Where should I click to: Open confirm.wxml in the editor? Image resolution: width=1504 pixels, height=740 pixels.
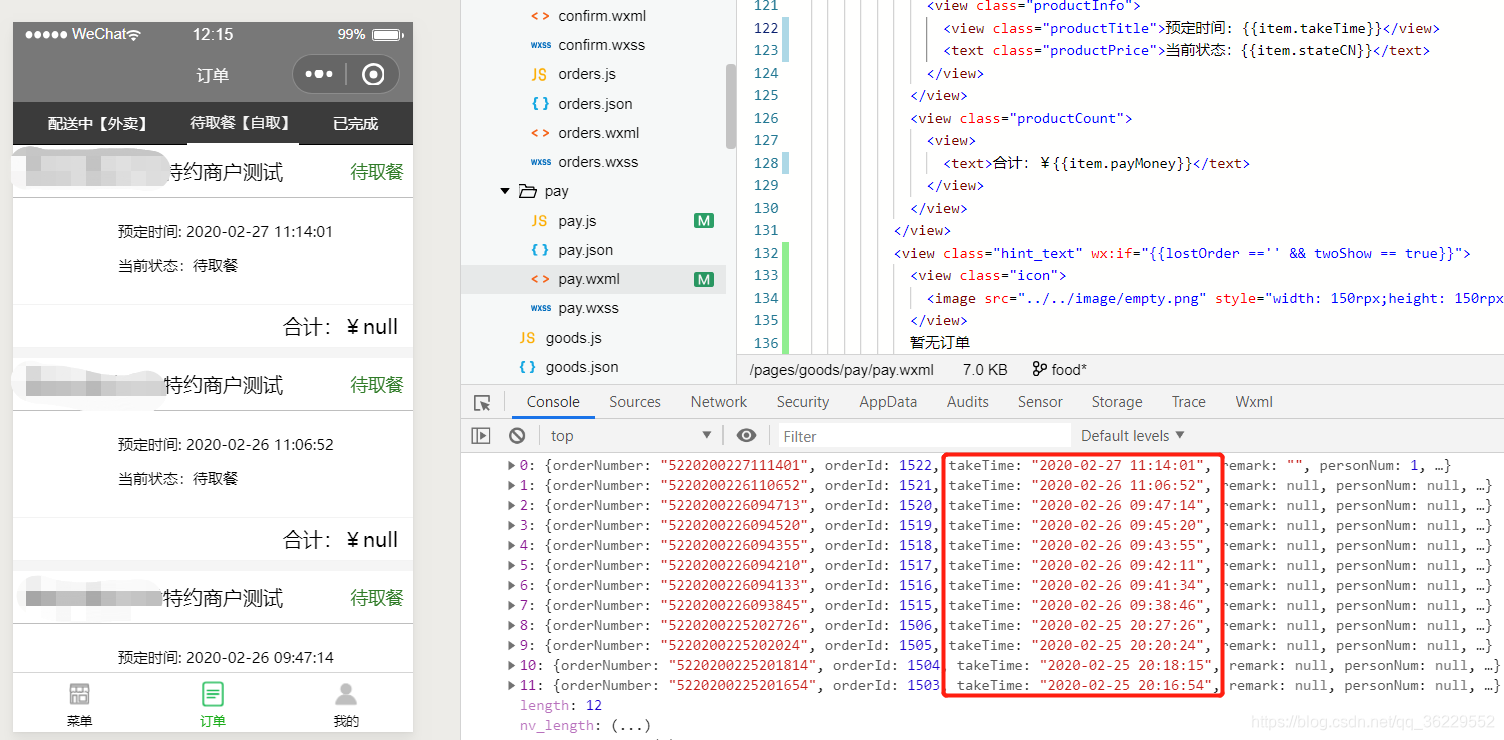(601, 15)
